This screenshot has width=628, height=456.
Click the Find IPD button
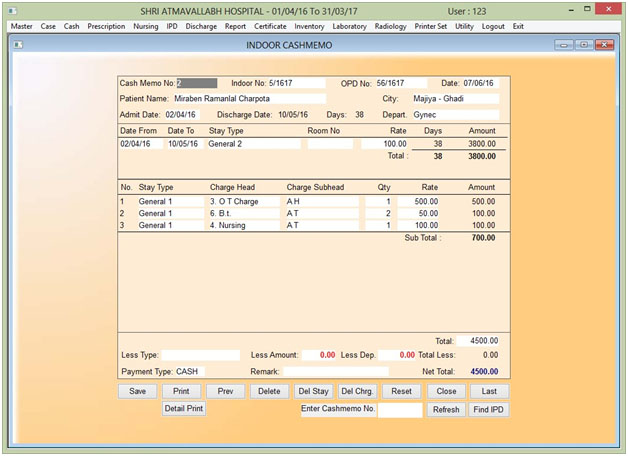point(488,409)
